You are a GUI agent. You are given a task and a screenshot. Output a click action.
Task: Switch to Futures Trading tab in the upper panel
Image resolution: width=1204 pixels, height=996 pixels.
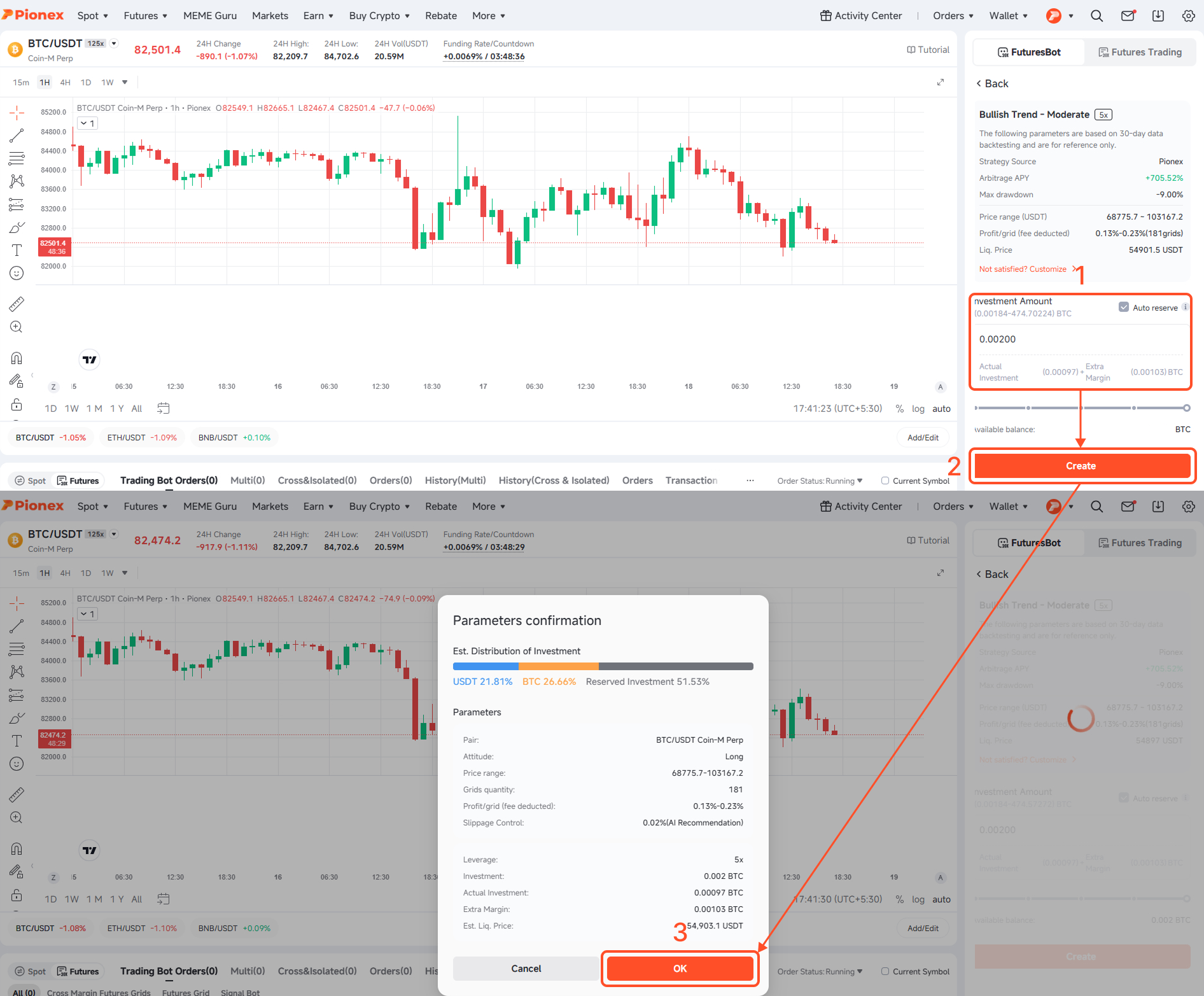click(1140, 52)
